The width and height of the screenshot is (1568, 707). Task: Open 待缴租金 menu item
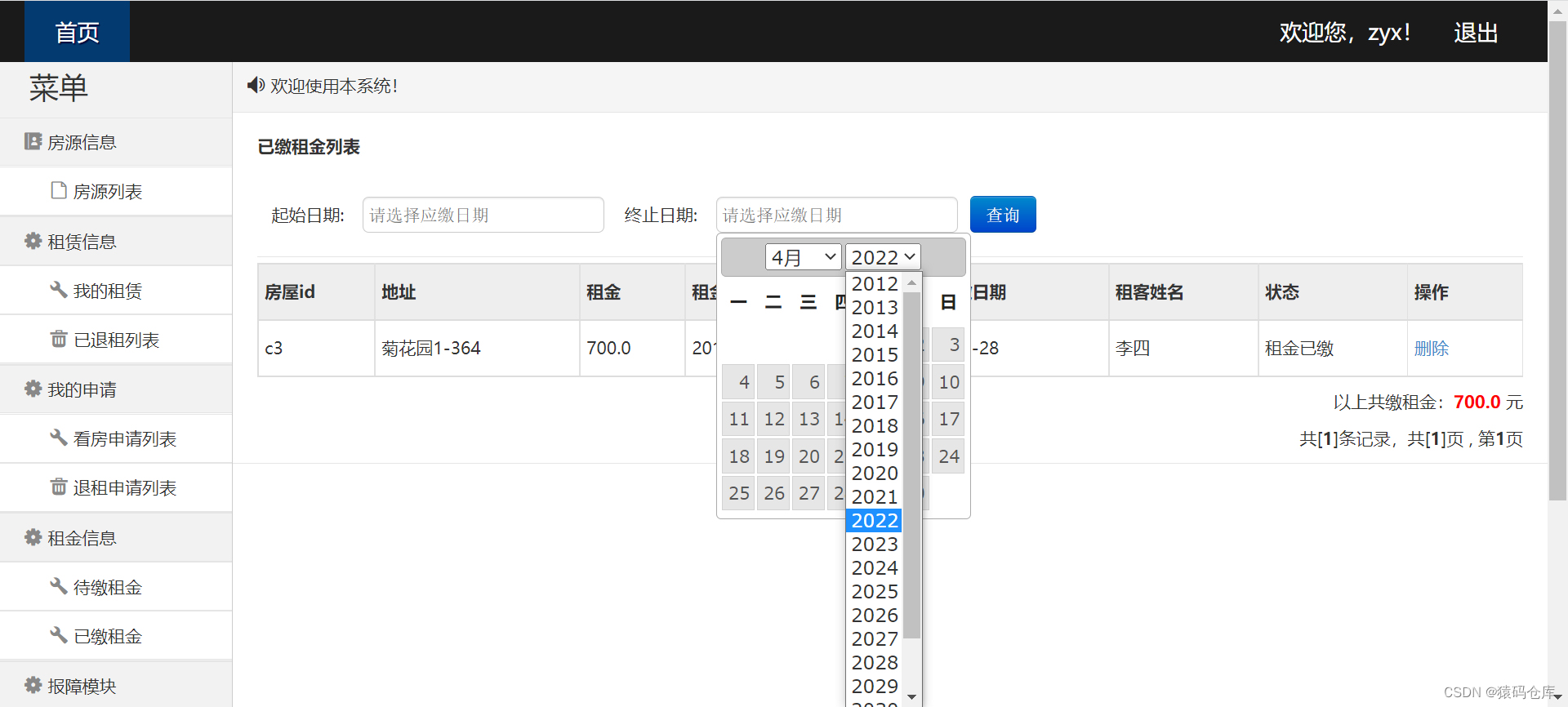point(116,587)
